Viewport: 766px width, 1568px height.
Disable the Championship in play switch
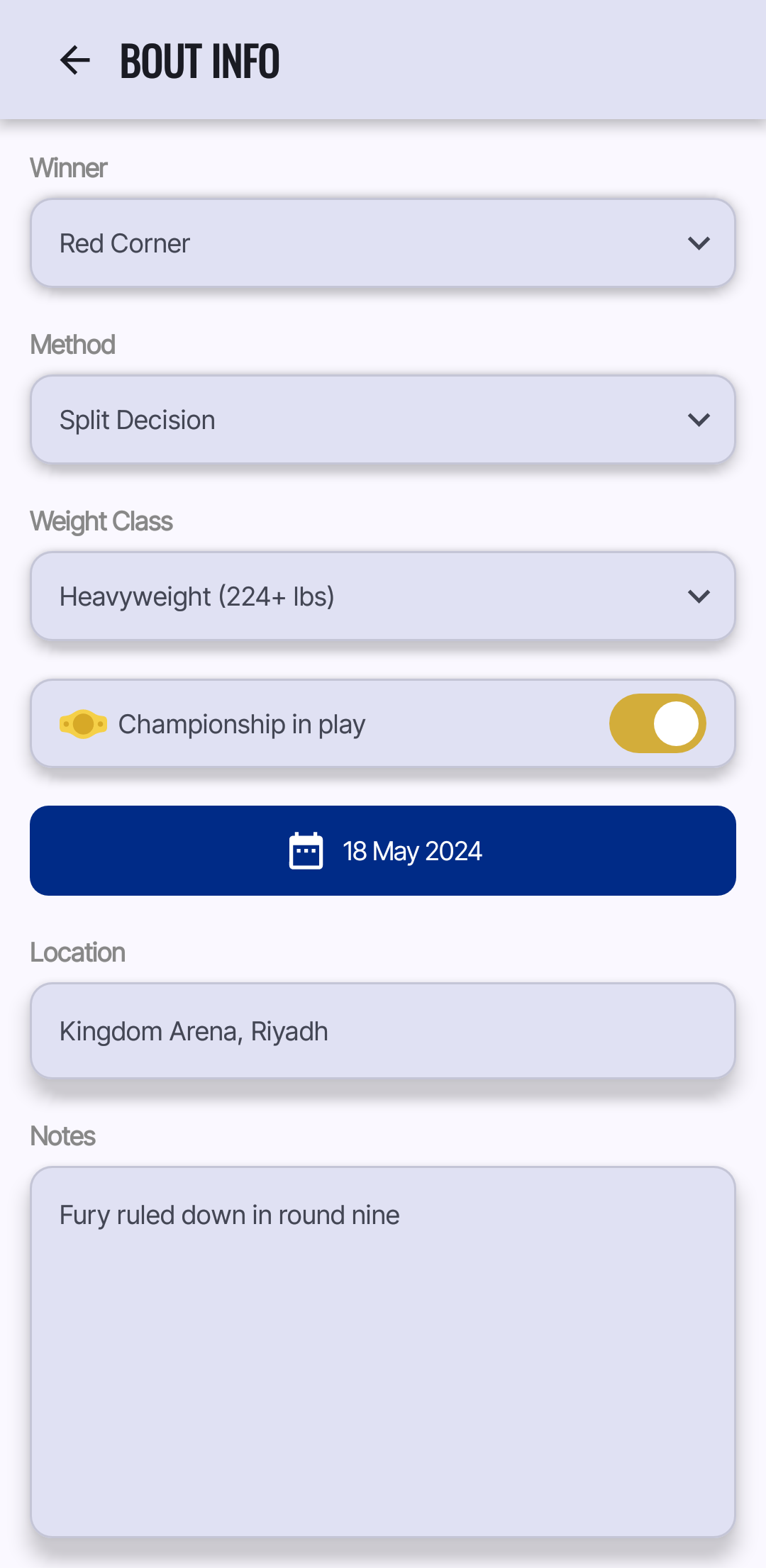657,723
